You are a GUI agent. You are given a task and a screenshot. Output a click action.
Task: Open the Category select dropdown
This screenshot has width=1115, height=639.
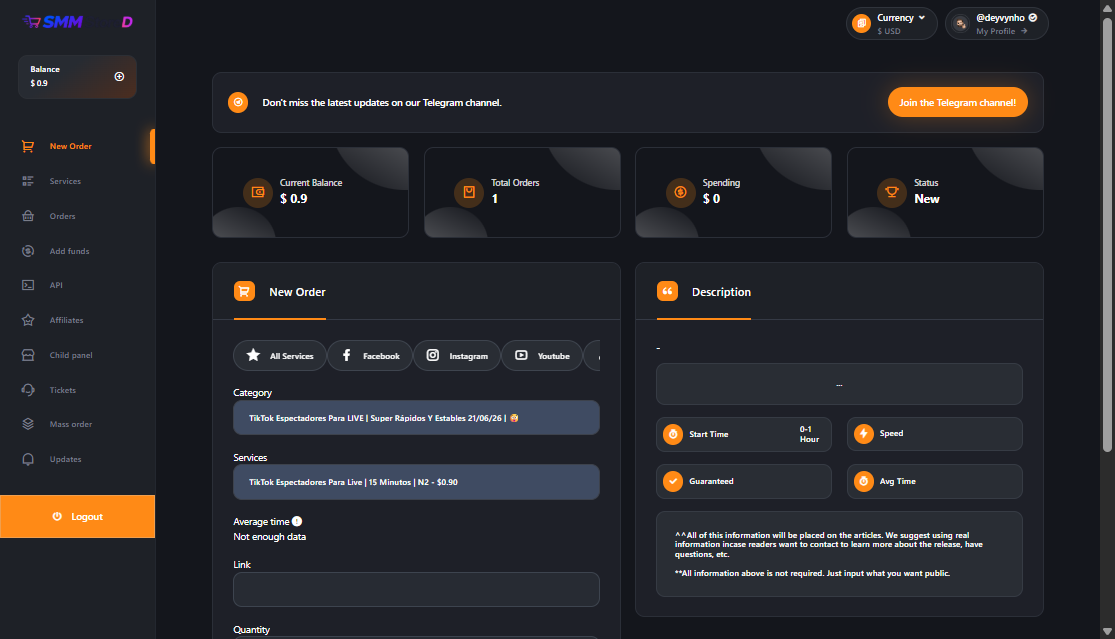[416, 418]
